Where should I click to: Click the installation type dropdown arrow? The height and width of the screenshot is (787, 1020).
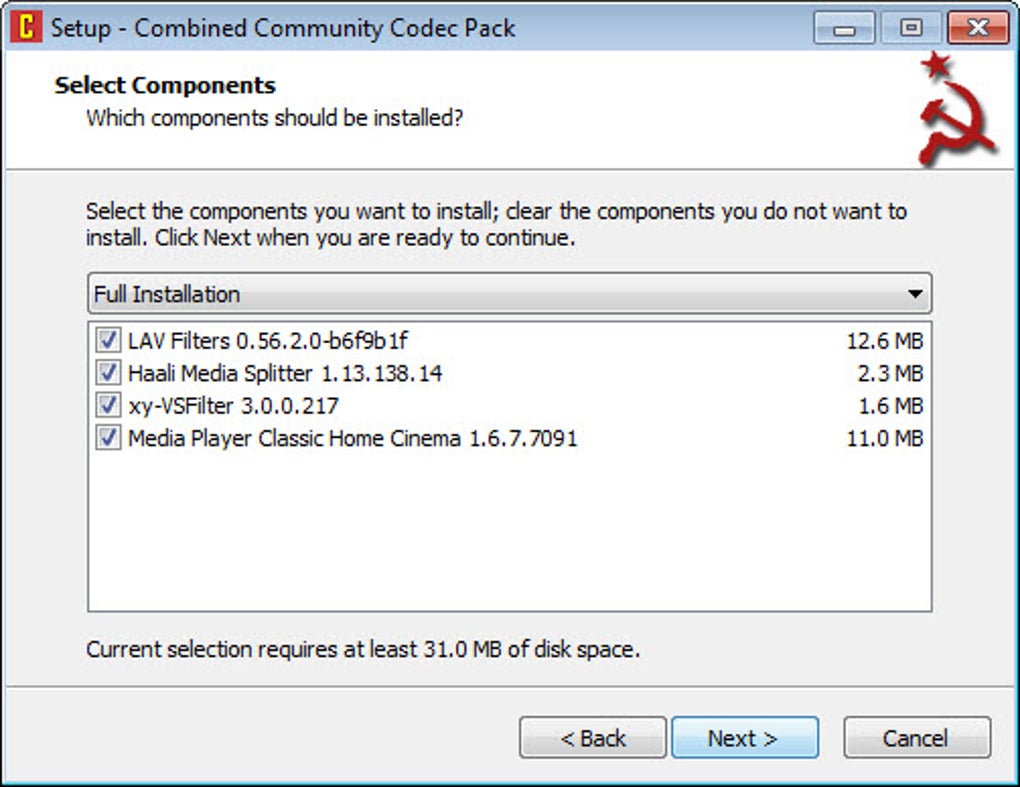914,295
